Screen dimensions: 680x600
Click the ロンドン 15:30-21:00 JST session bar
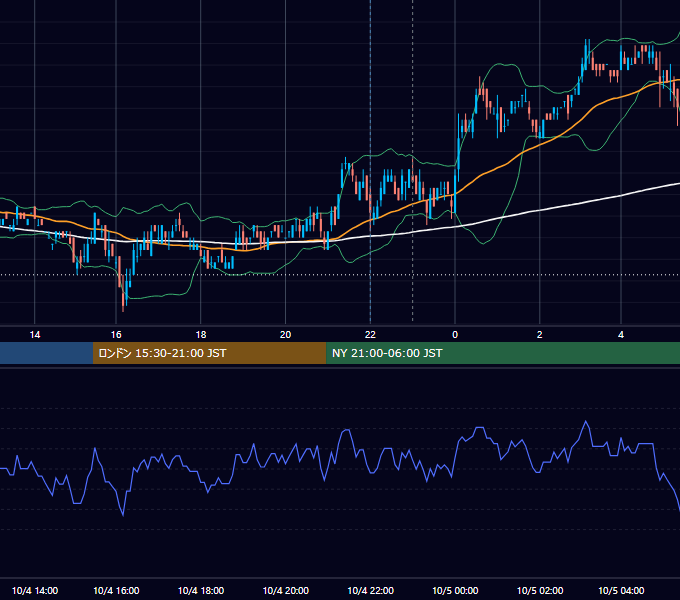(x=209, y=353)
